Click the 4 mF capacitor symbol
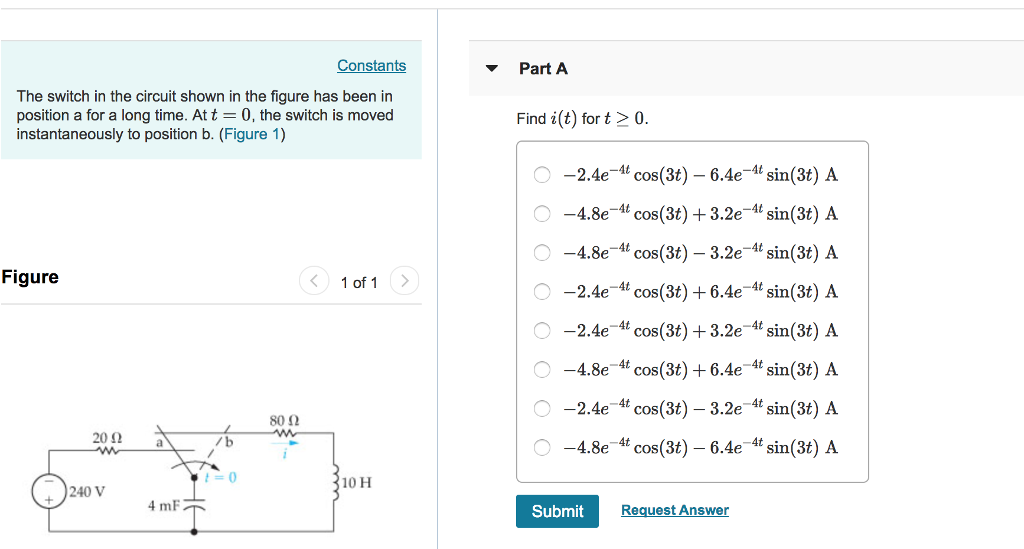The height and width of the screenshot is (549, 1024). pyautogui.click(x=194, y=505)
